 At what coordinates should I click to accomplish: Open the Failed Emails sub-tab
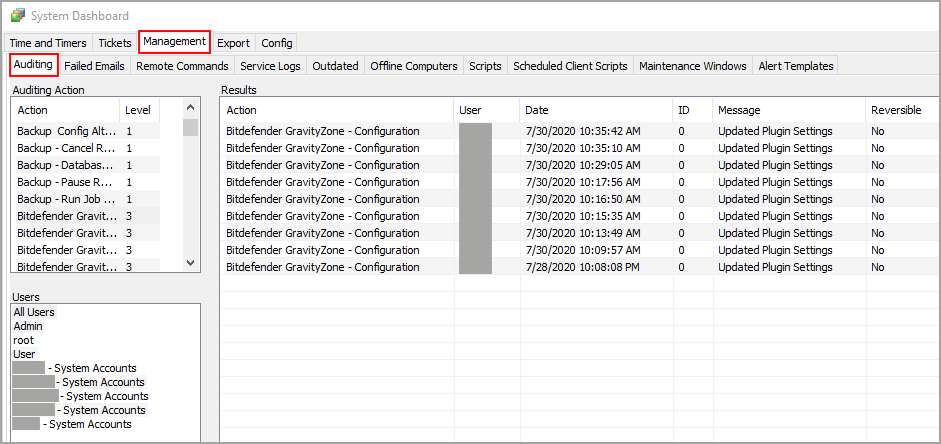click(94, 66)
